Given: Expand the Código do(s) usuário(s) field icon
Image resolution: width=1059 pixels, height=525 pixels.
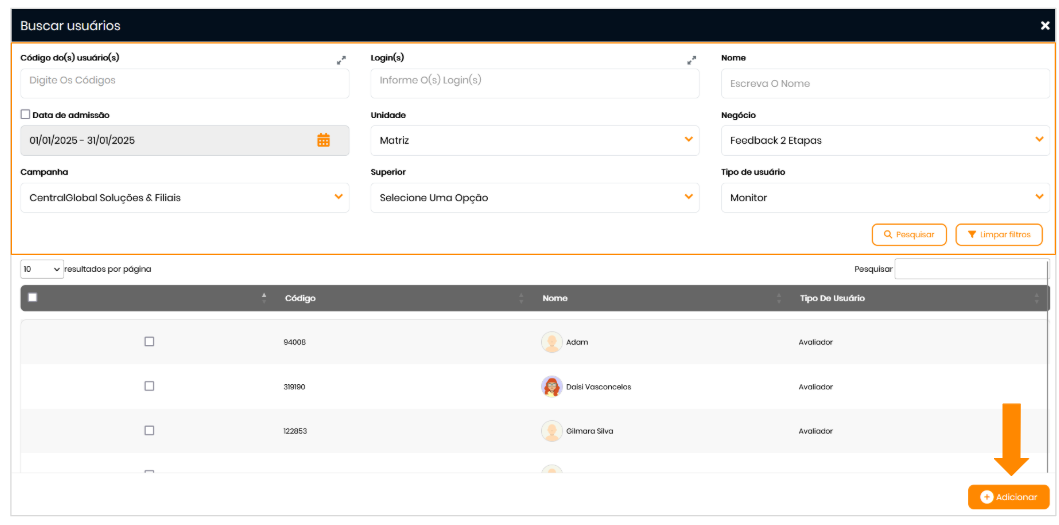Looking at the screenshot, I should tap(341, 60).
